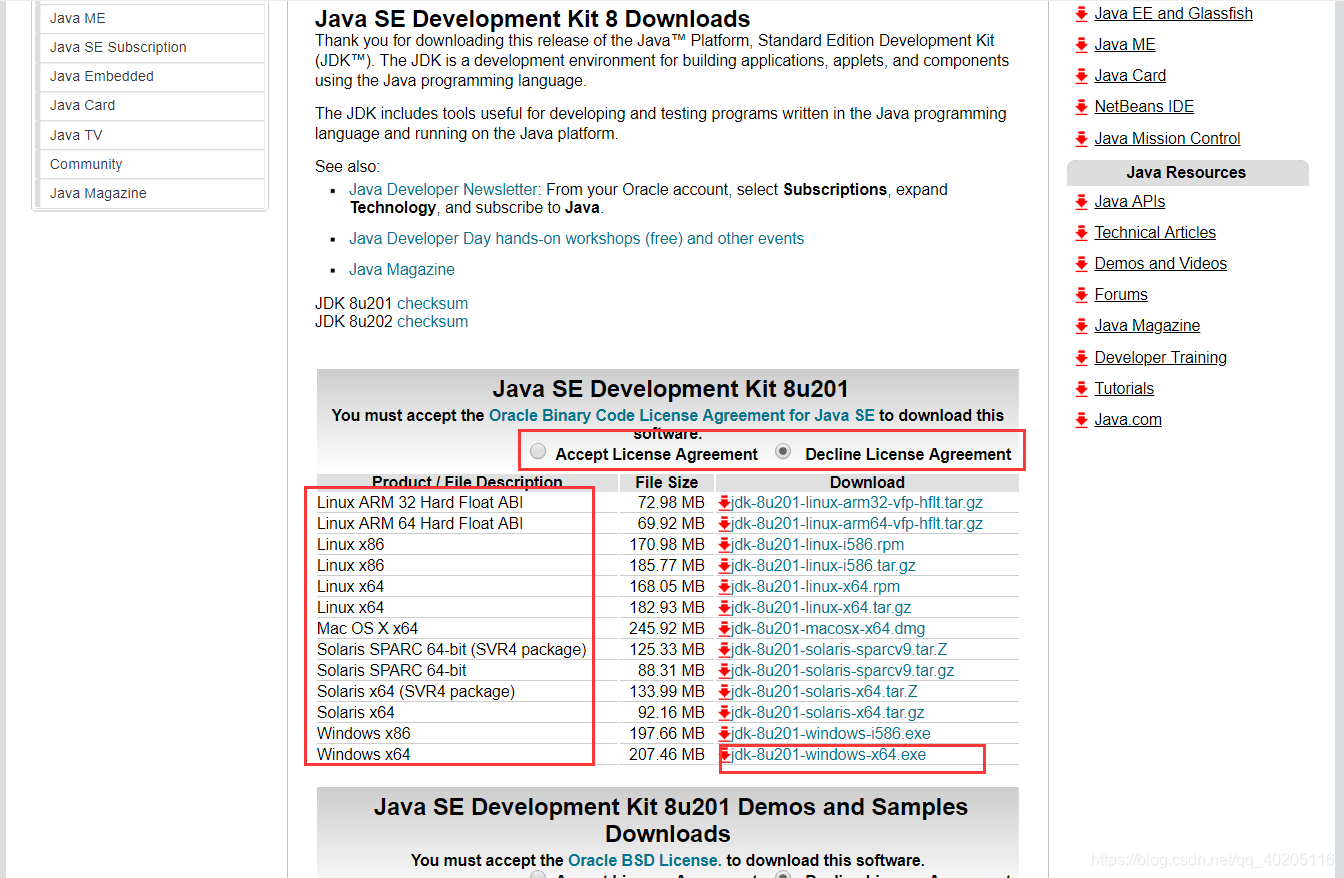The height and width of the screenshot is (878, 1344).
Task: Click the red arrow icon beside Java.com
Action: click(x=1081, y=420)
